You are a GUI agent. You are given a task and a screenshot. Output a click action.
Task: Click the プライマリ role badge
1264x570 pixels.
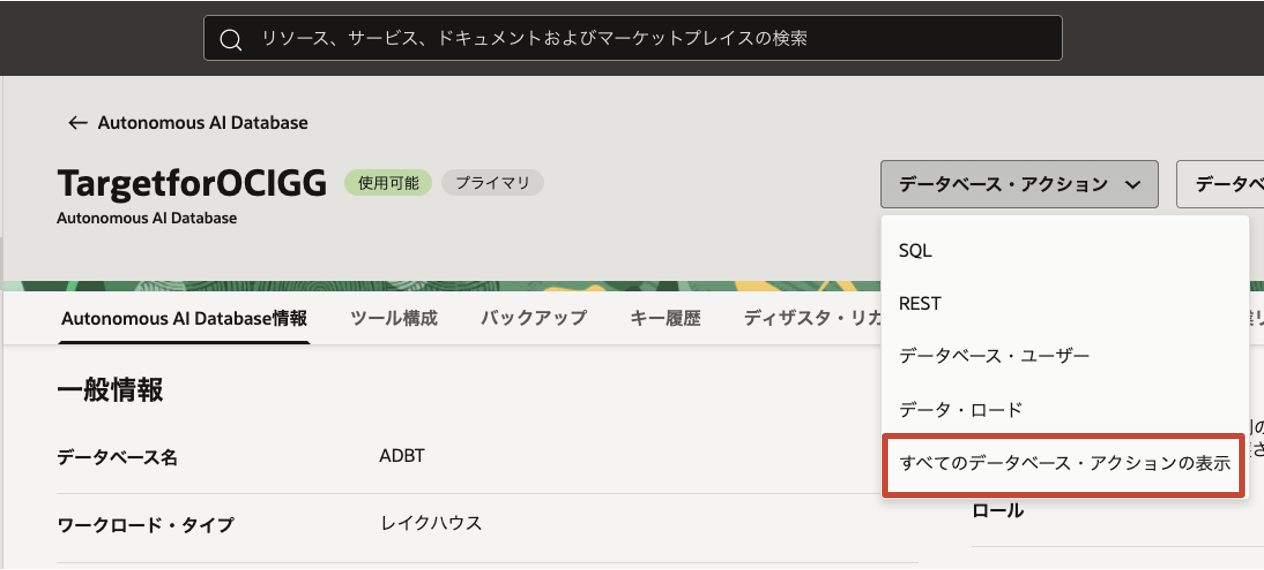492,183
